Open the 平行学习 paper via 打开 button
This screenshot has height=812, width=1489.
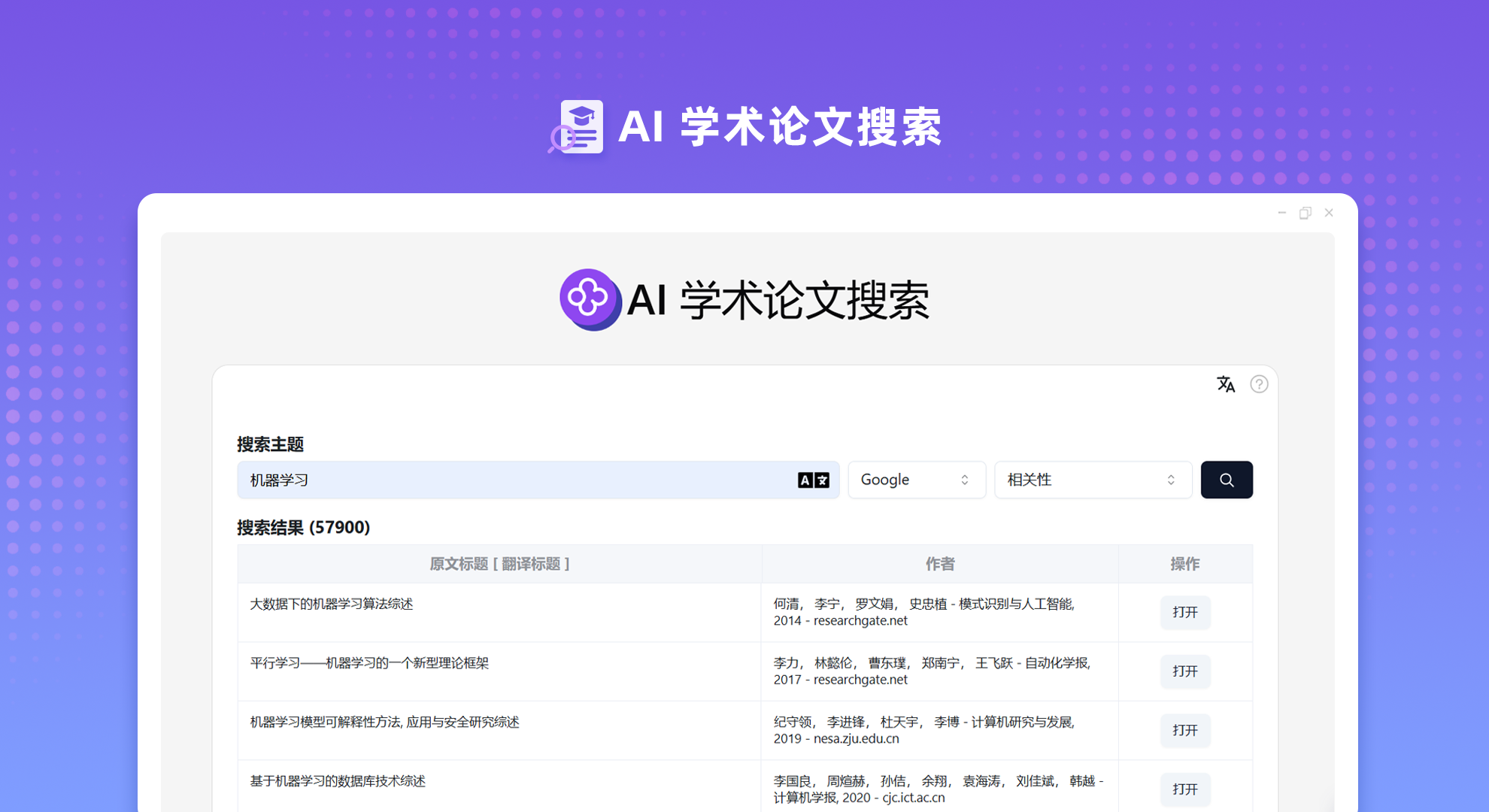tap(1184, 671)
